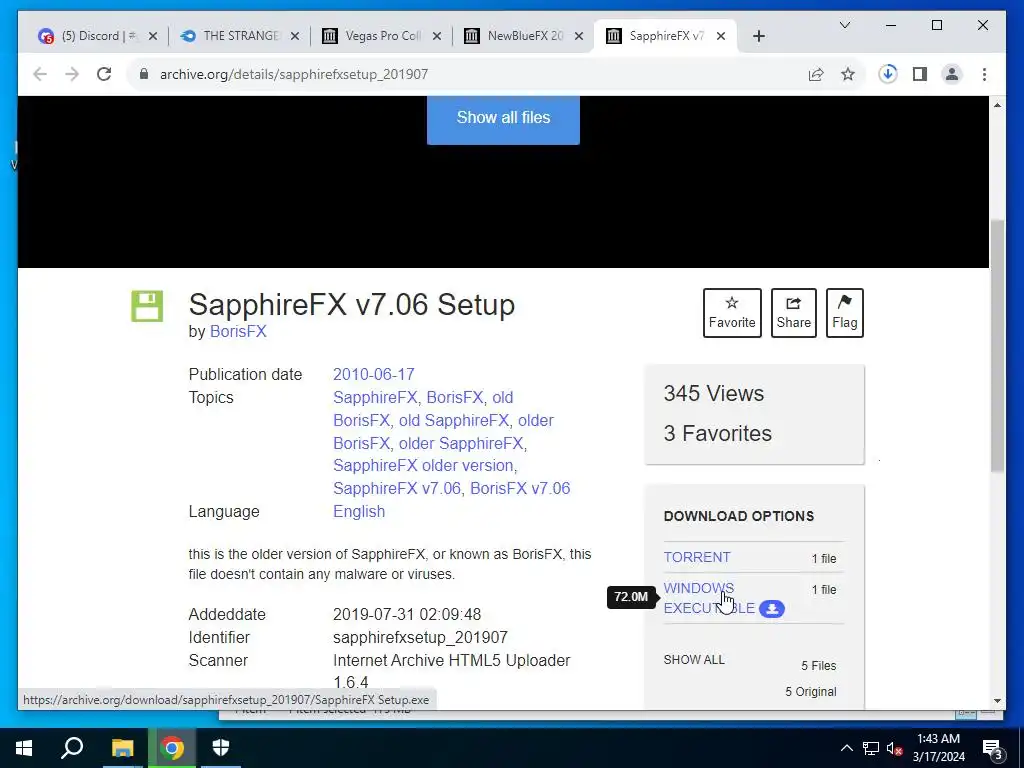Open old SapphireFX topic link

454,421
